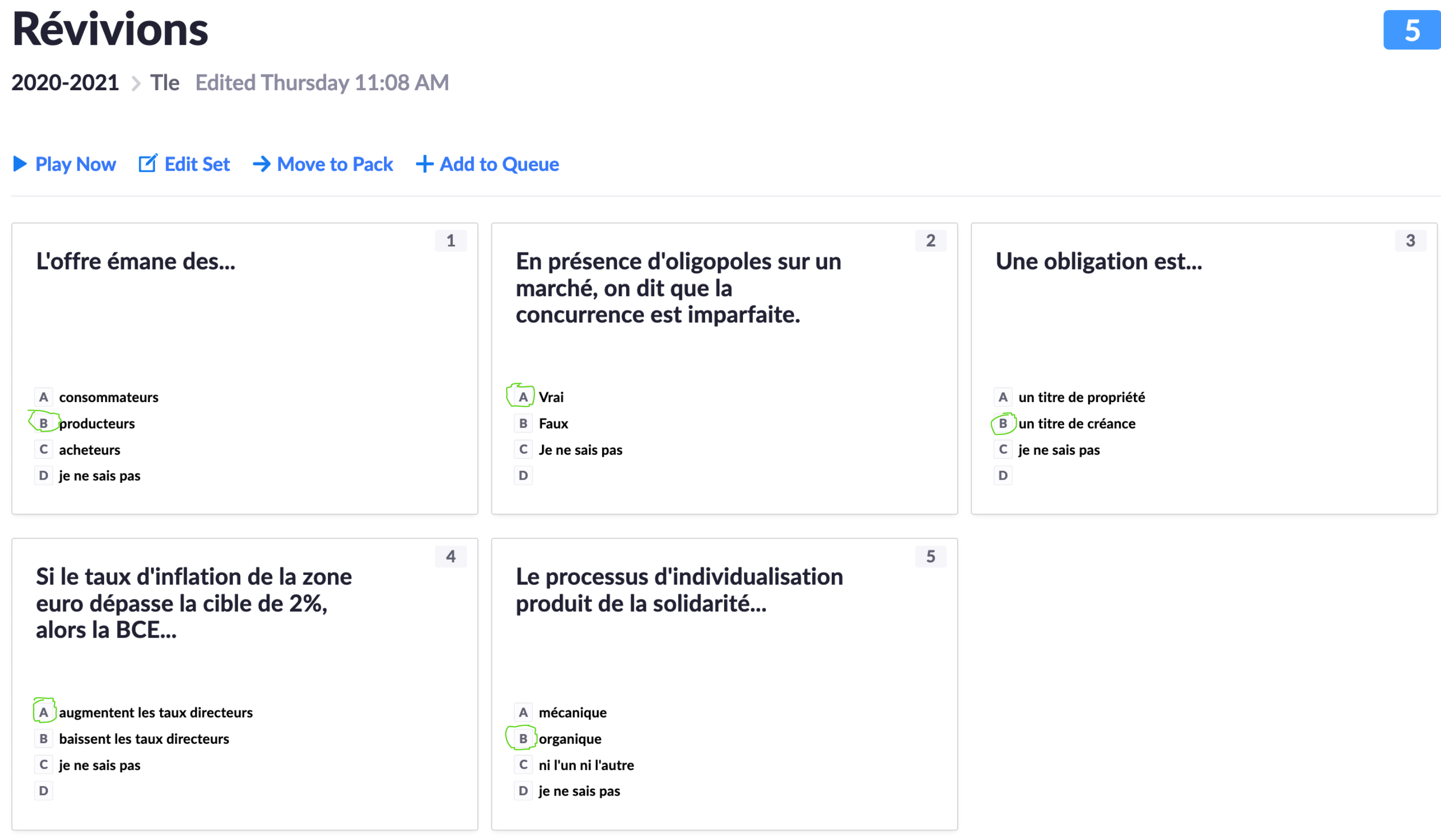This screenshot has width=1441, height=840.
Task: Click empty D badge in BCE card
Action: tap(43, 791)
